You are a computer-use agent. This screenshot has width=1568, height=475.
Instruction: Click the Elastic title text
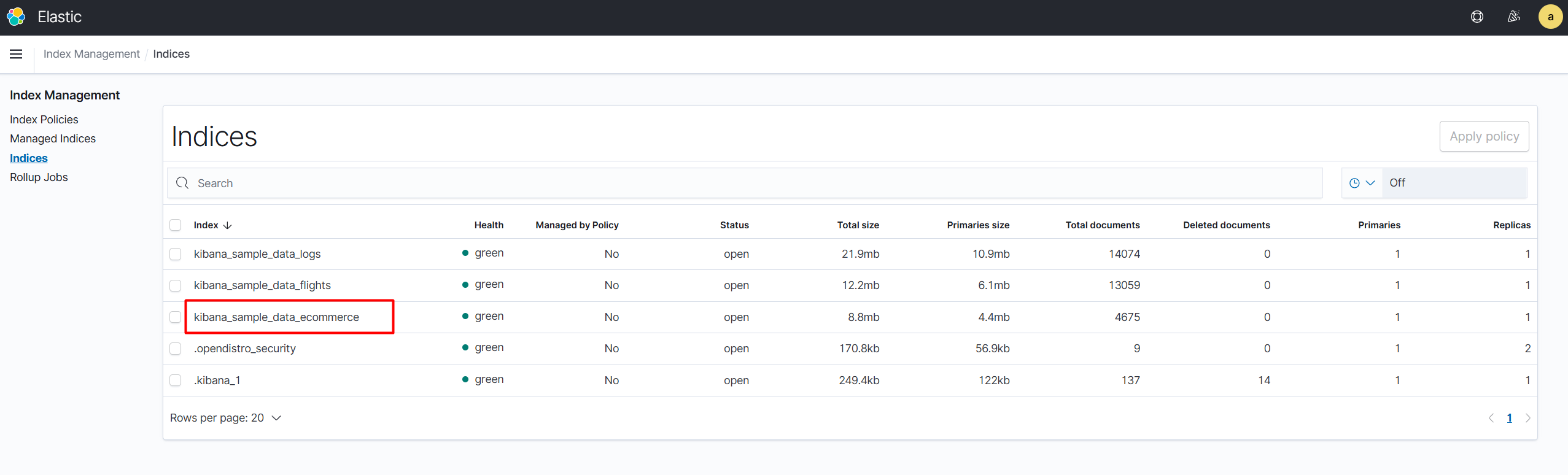(x=60, y=17)
